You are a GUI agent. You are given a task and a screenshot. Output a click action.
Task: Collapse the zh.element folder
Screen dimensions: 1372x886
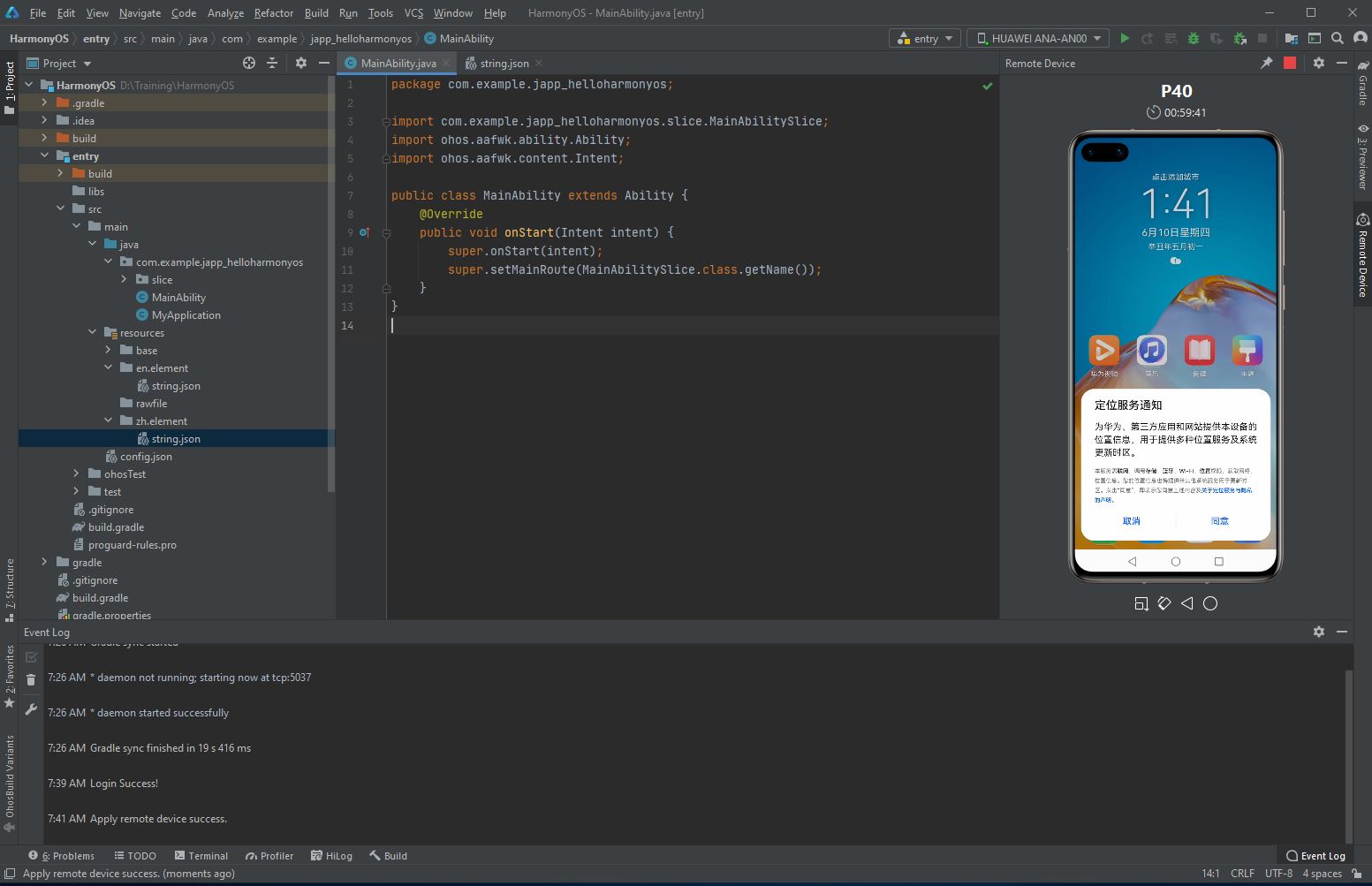109,421
